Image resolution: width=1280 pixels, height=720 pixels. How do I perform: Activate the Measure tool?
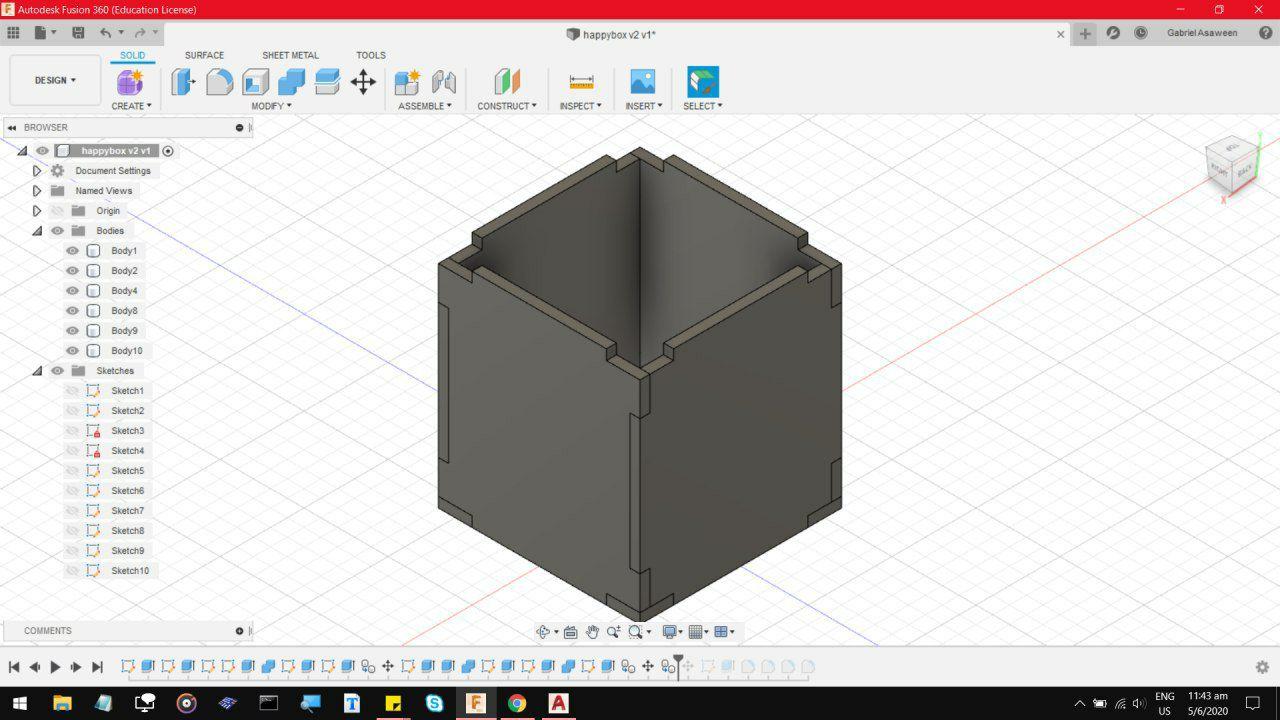pos(581,82)
